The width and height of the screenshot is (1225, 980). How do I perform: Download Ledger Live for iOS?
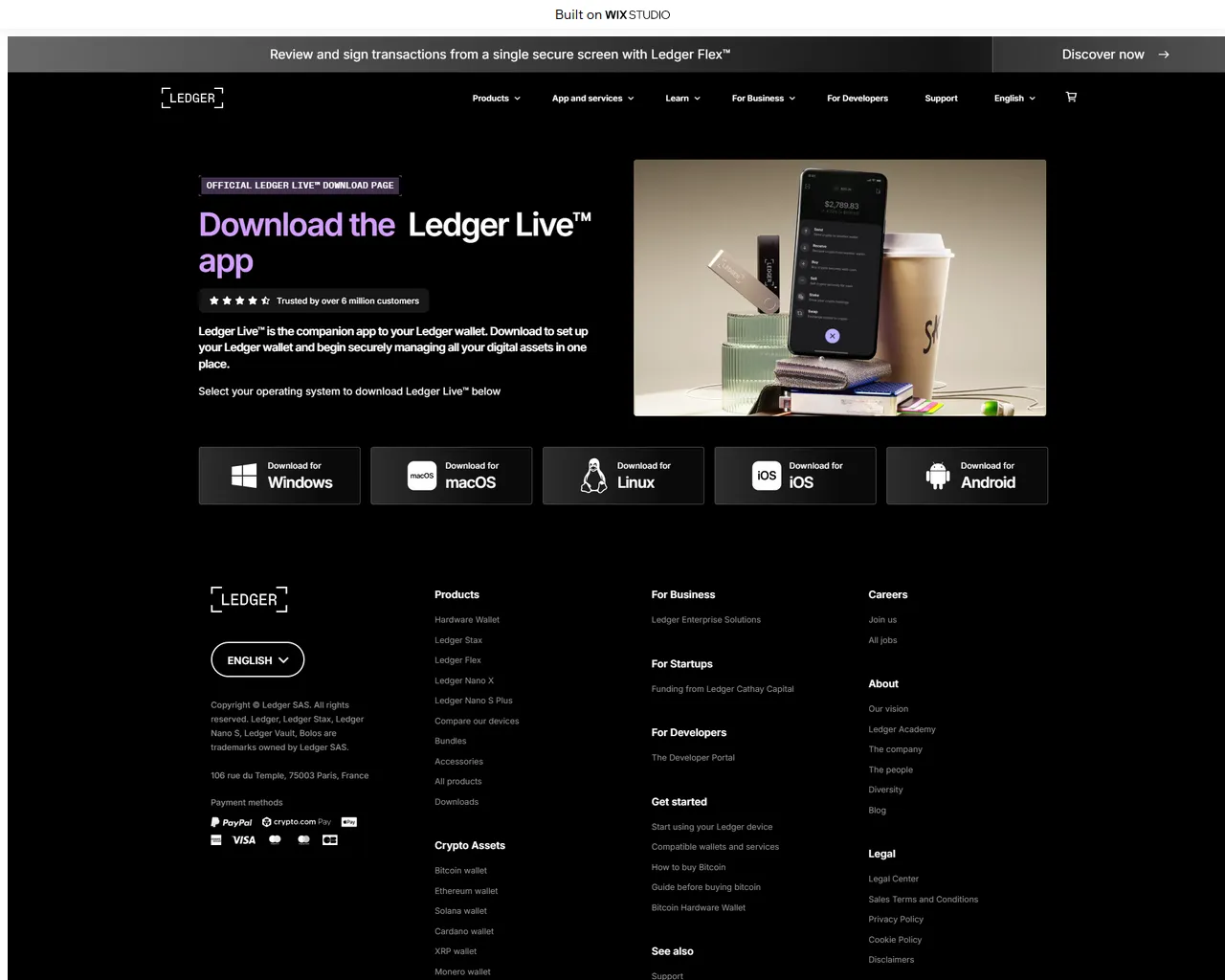click(x=795, y=476)
